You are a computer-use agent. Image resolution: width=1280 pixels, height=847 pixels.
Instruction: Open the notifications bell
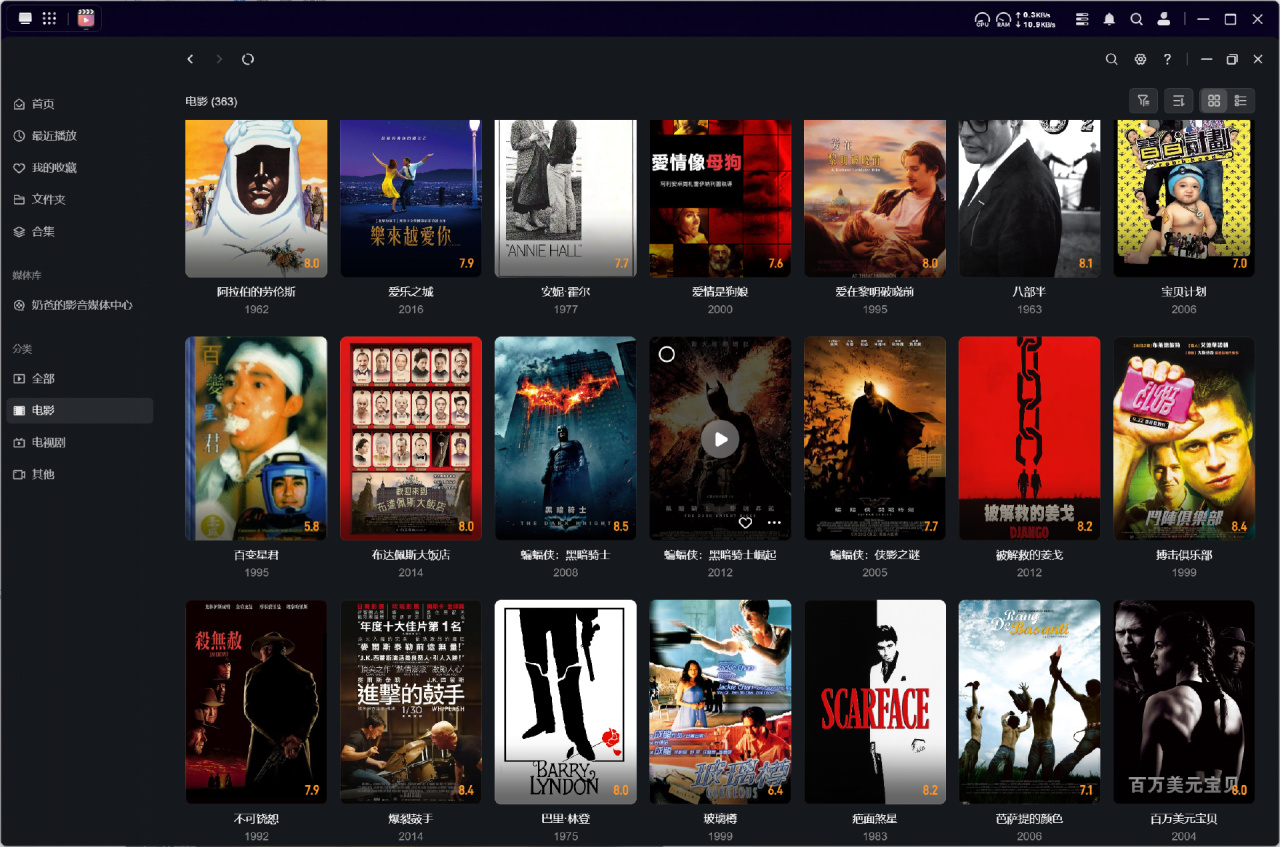1109,19
